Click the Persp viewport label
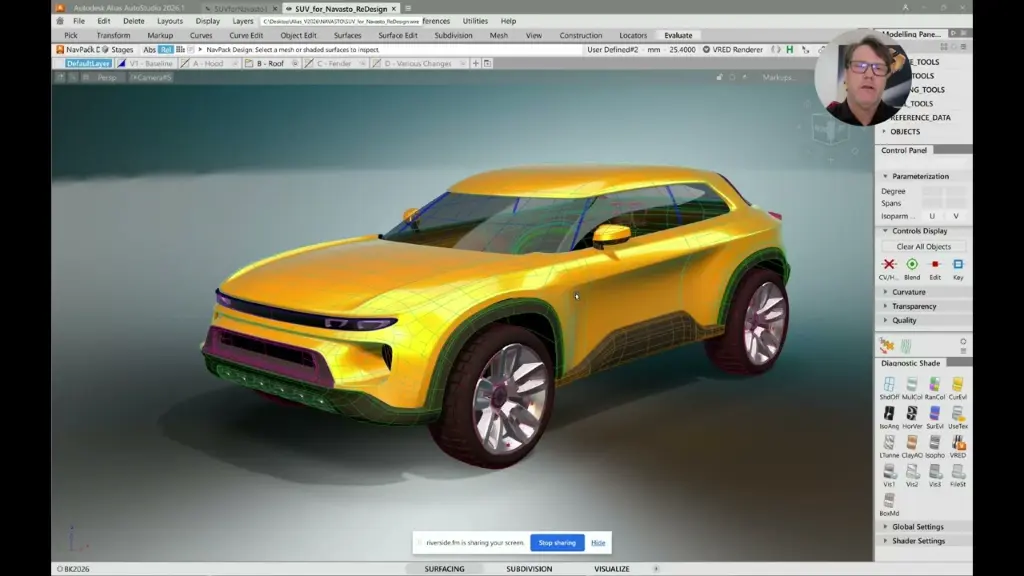The height and width of the screenshot is (576, 1024). [107, 77]
